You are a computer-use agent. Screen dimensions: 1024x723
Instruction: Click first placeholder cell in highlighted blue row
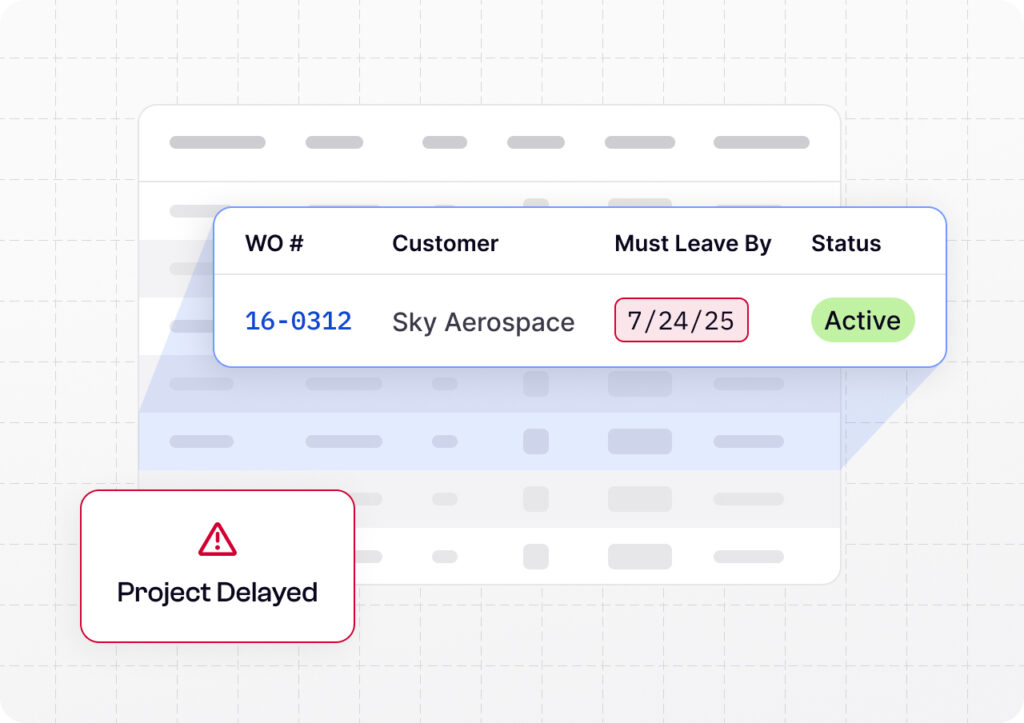coord(201,441)
